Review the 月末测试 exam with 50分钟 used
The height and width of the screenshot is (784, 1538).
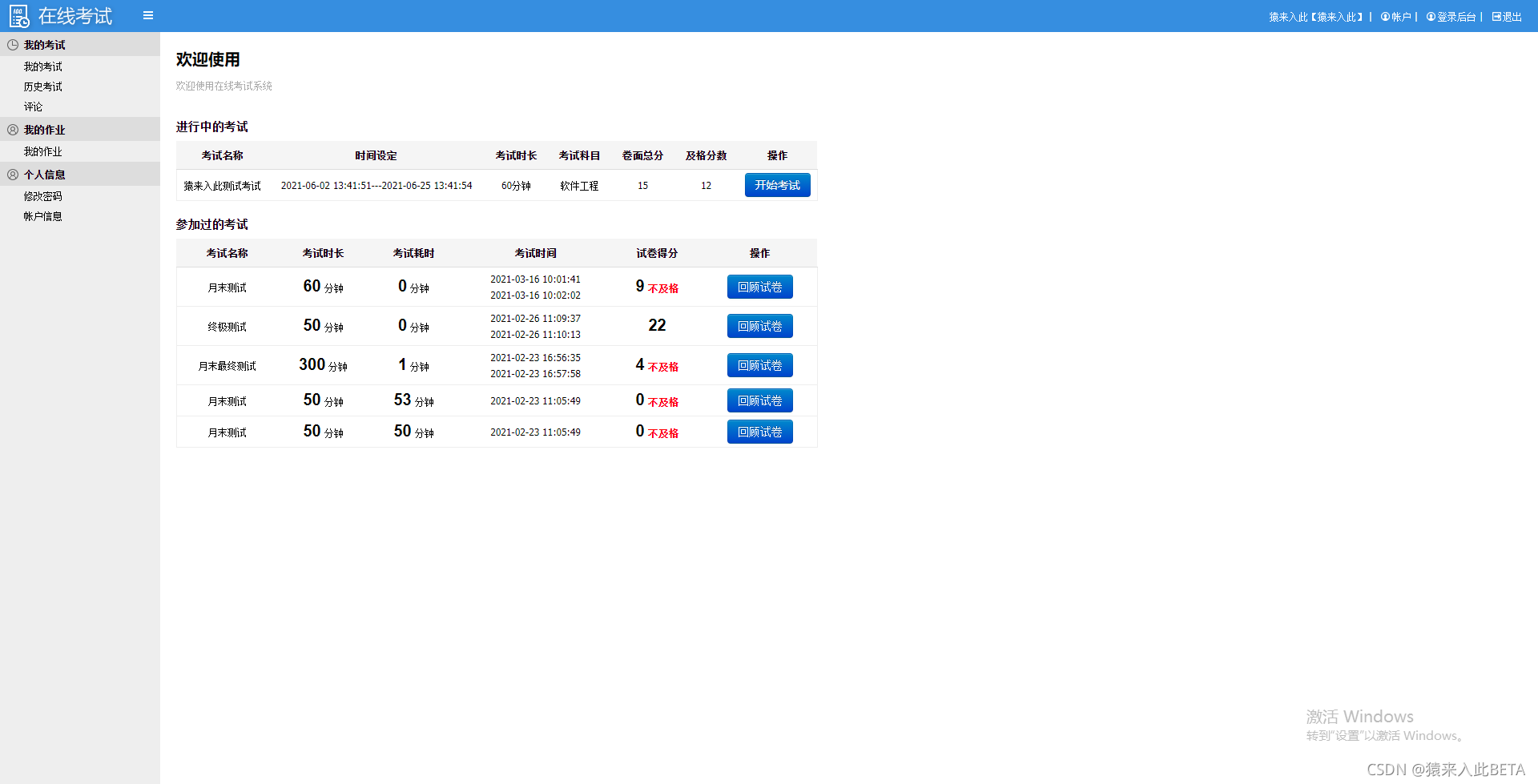pyautogui.click(x=759, y=432)
